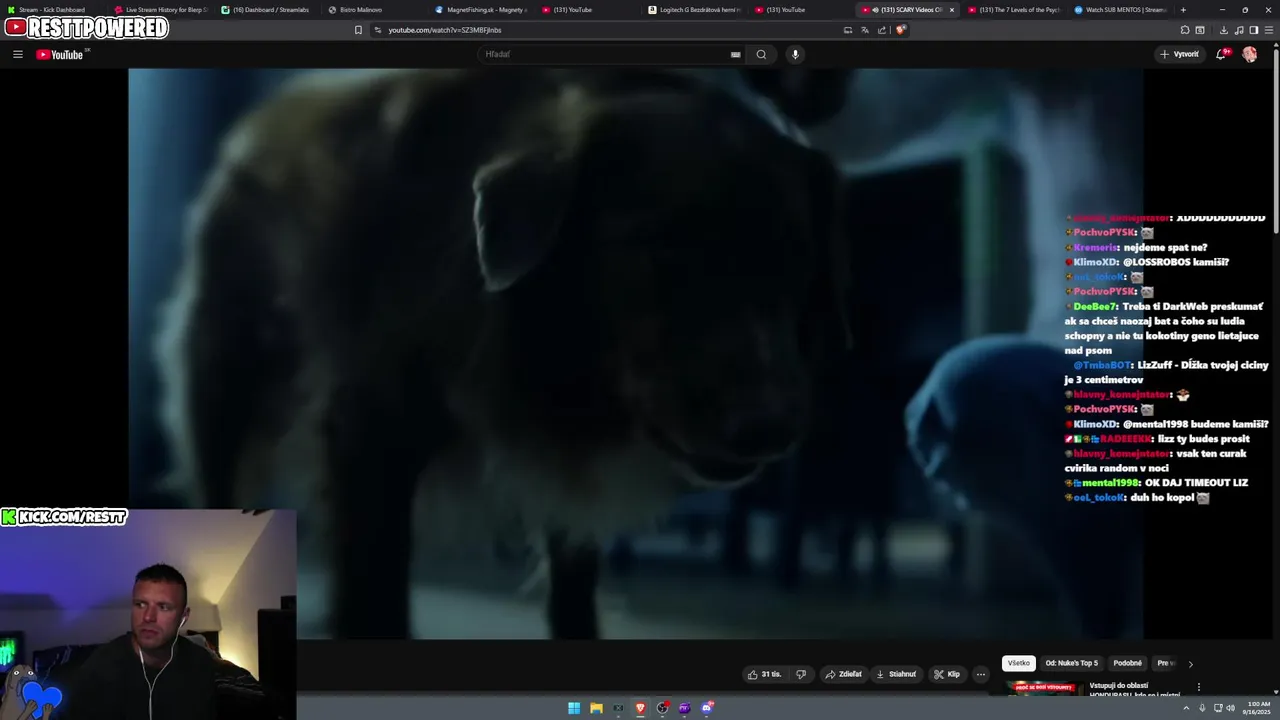Viewport: 1280px width, 720px height.
Task: Open site settings icon beside the URL
Action: tap(378, 30)
